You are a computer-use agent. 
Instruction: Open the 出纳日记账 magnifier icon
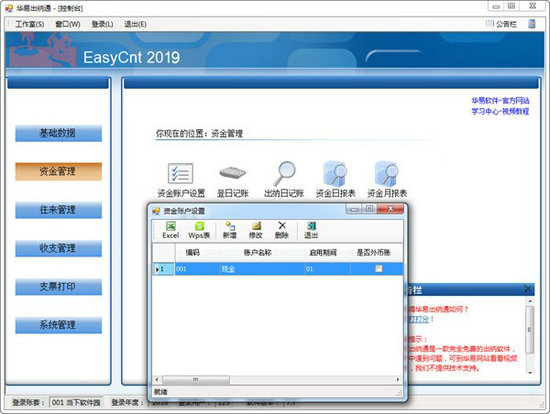coord(284,173)
